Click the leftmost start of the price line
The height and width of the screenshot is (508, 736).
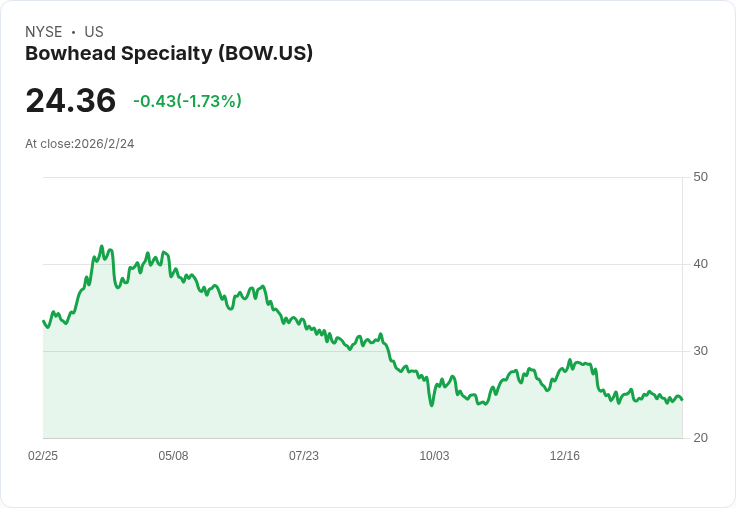click(x=43, y=321)
